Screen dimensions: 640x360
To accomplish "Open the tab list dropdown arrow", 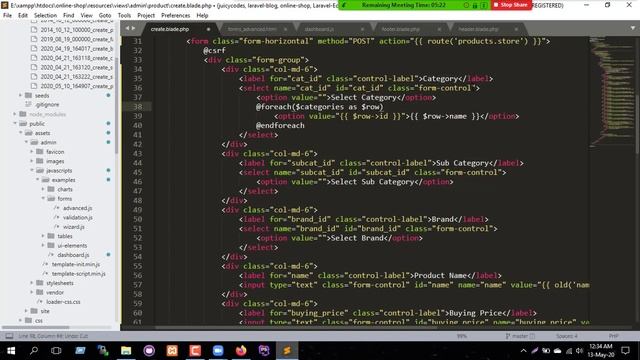I will pos(632,28).
